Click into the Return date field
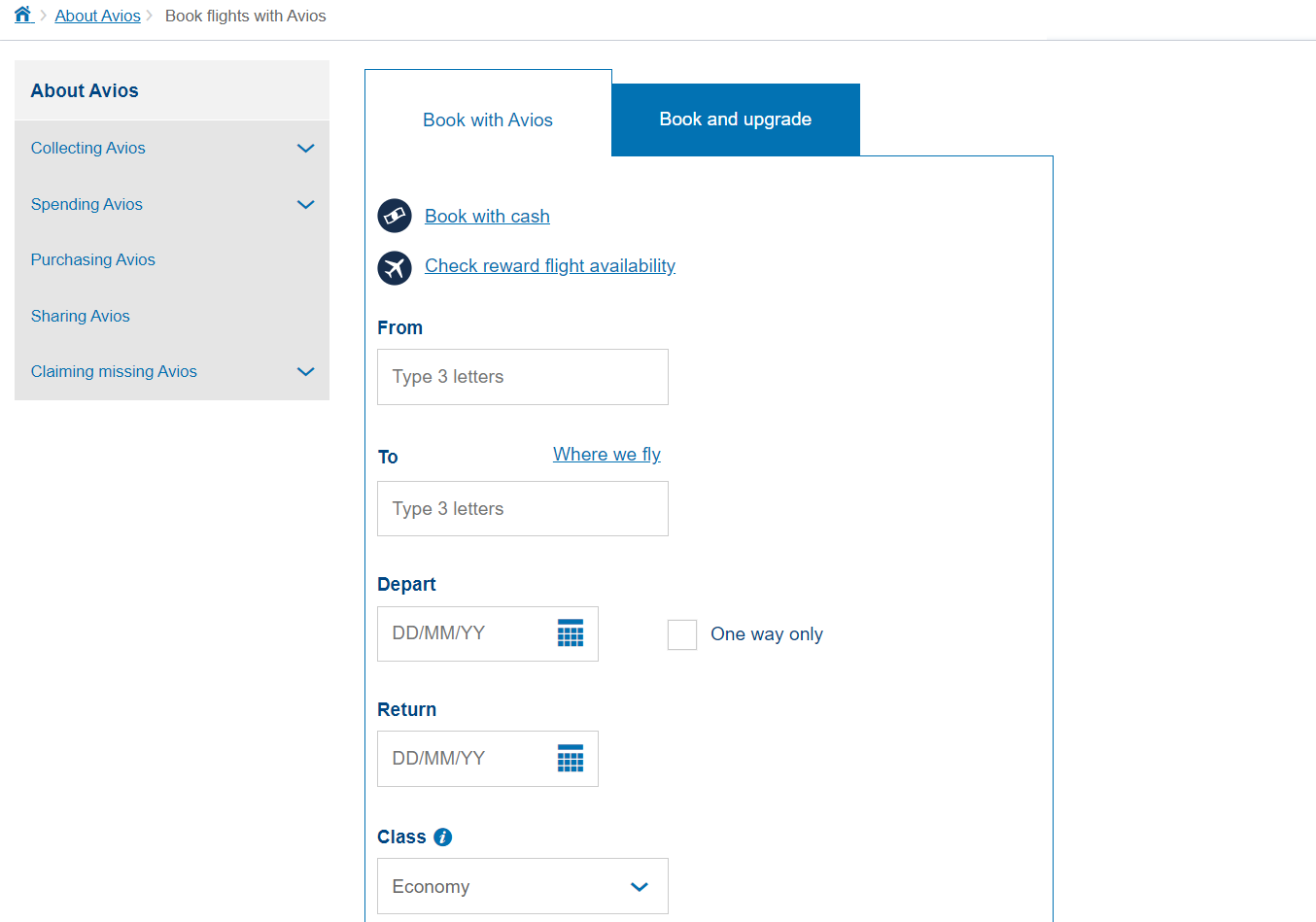The height and width of the screenshot is (922, 1316). 488,759
